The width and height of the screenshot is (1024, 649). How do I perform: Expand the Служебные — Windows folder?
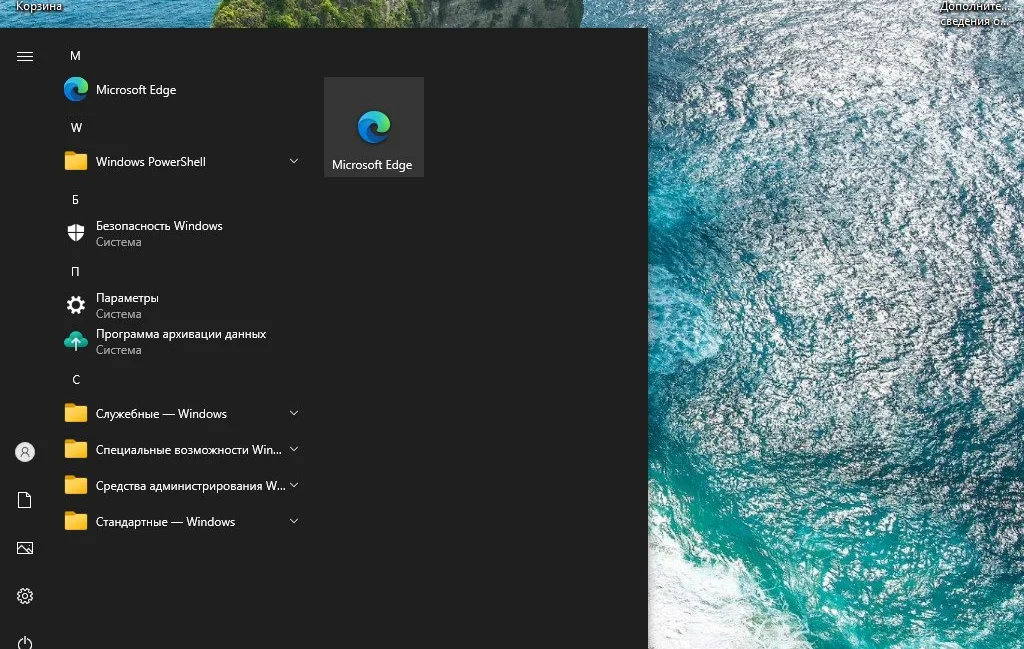pos(180,414)
